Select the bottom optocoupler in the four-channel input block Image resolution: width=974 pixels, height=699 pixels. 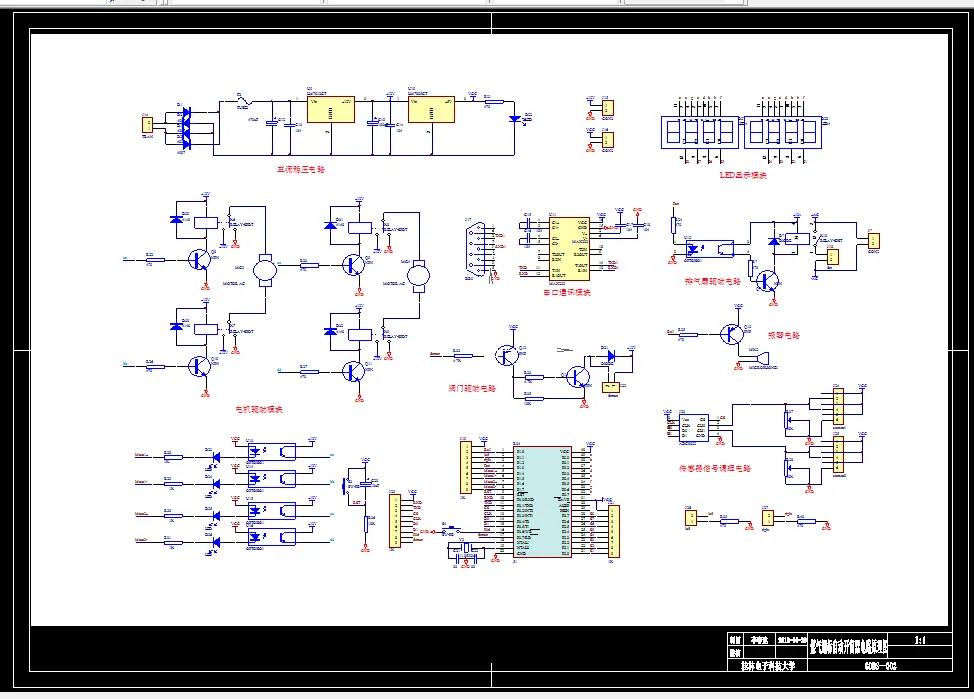coord(271,537)
